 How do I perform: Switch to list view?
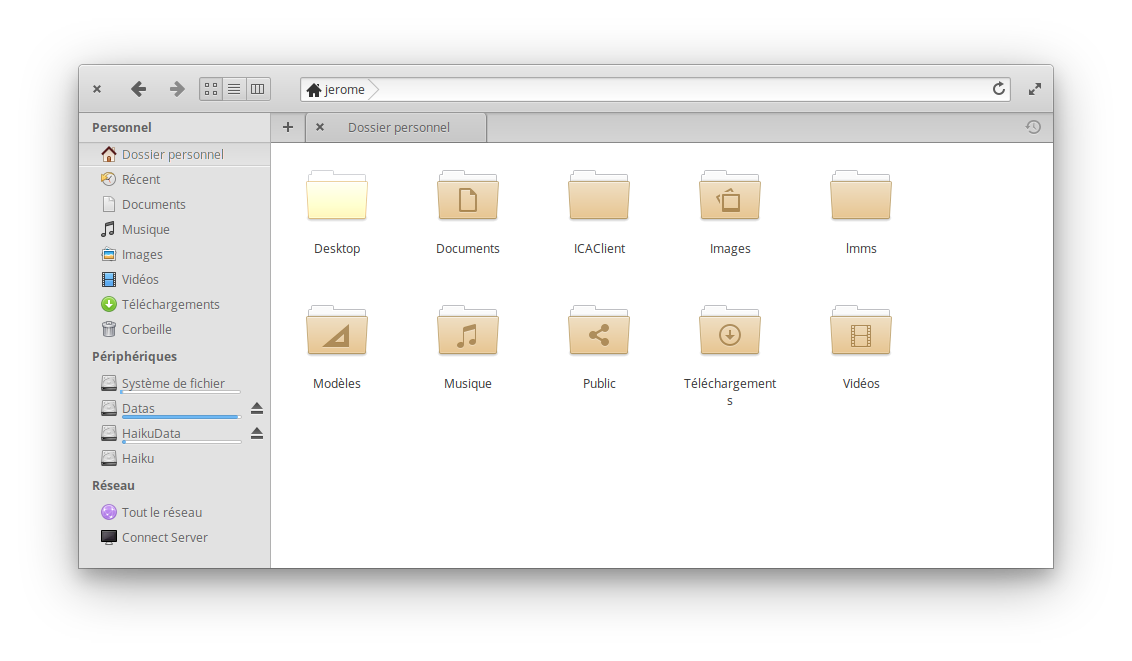(x=234, y=89)
